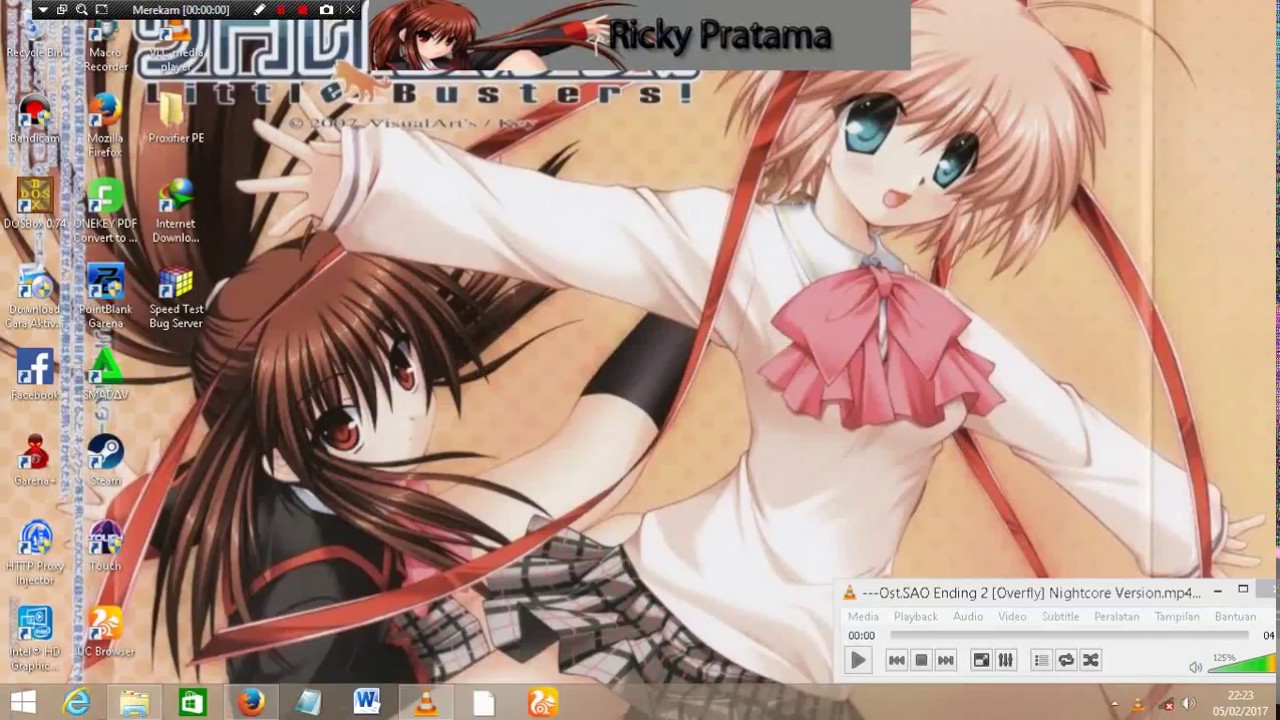Take a screenshot with camera icon

tap(327, 10)
